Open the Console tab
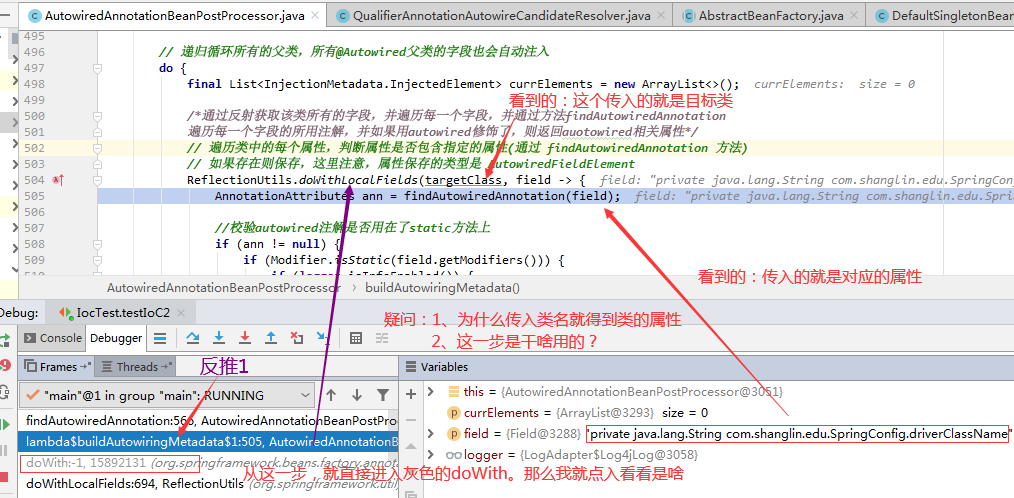This screenshot has width=1014, height=498. coord(53,338)
